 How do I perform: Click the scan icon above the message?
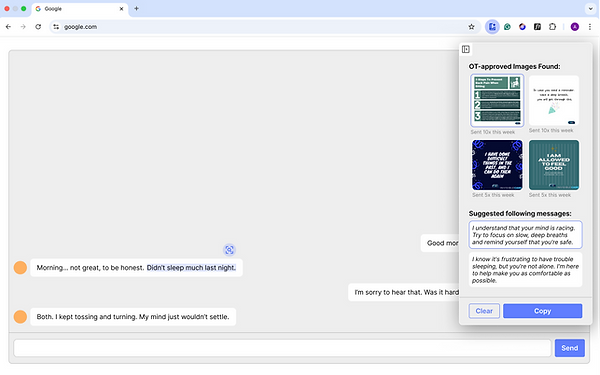tap(229, 250)
